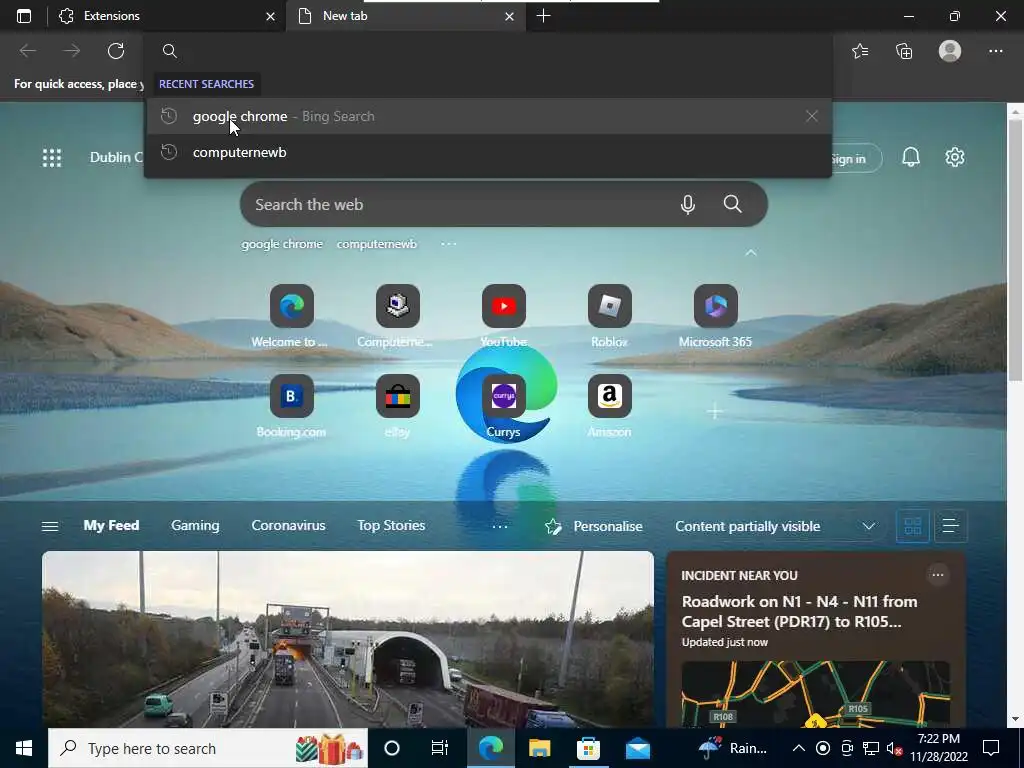Click the search magnifier in web search box

pos(733,204)
